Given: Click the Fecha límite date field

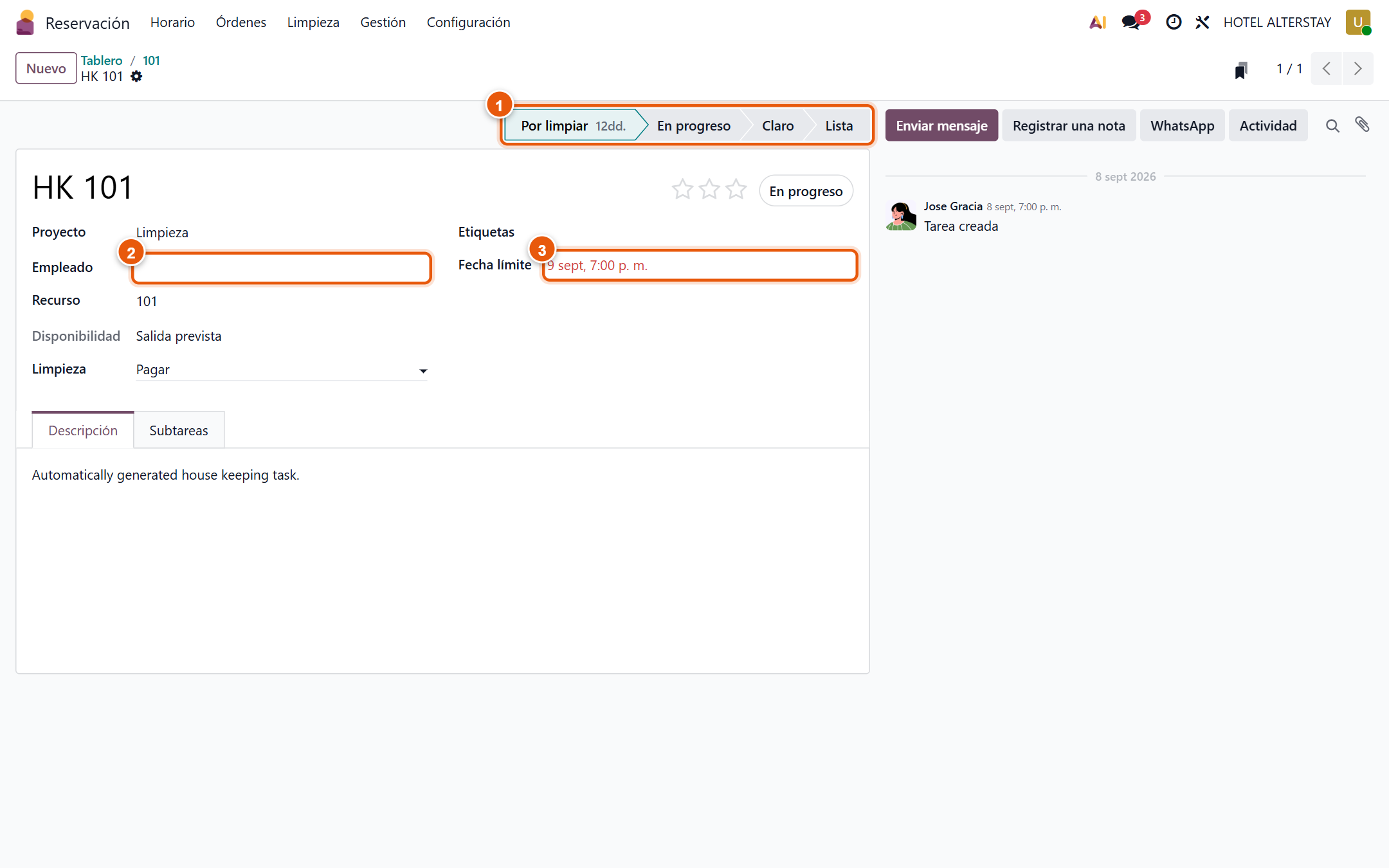Looking at the screenshot, I should pos(700,266).
